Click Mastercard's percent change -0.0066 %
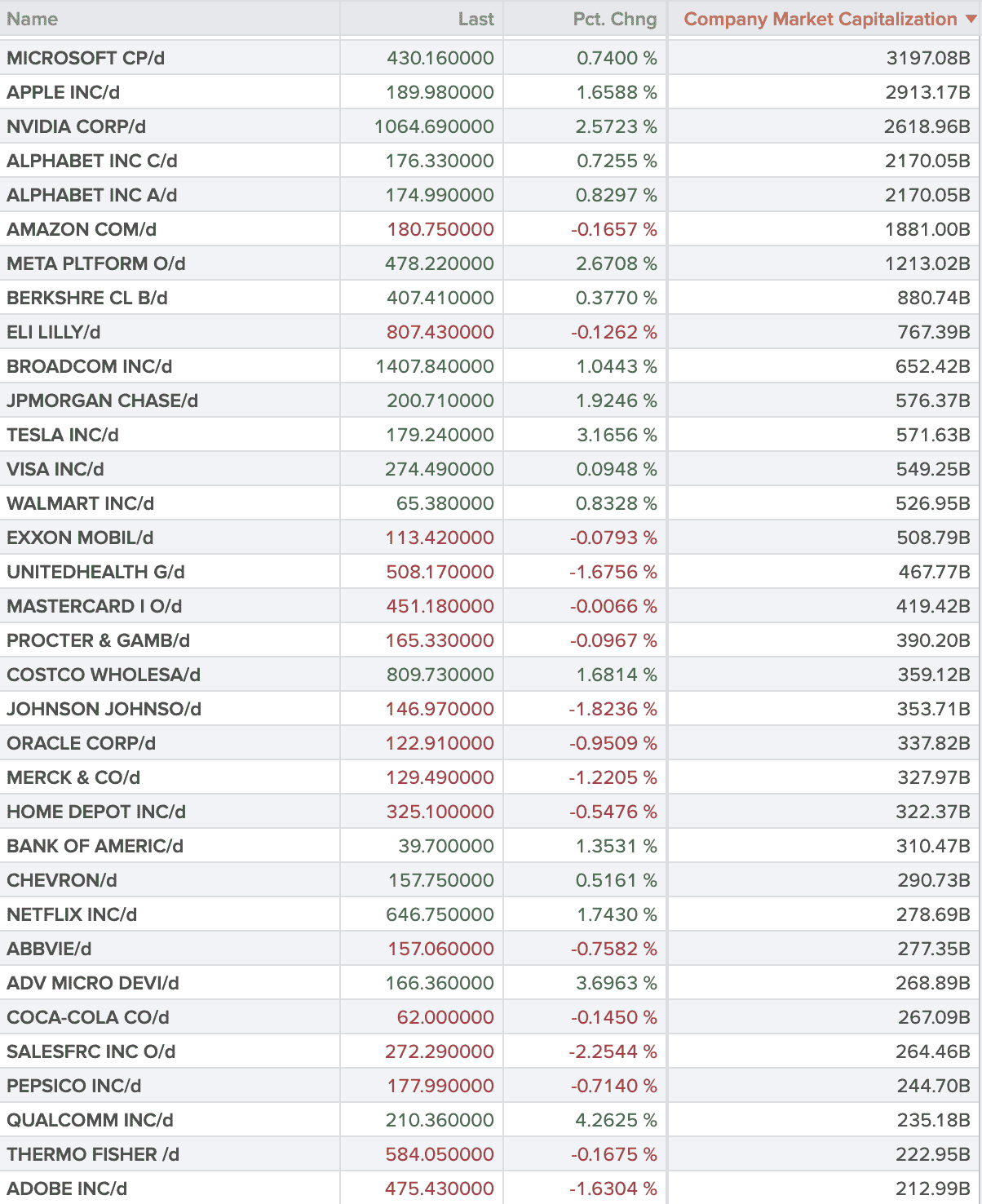Screen dimensions: 982x1204 tap(613, 606)
